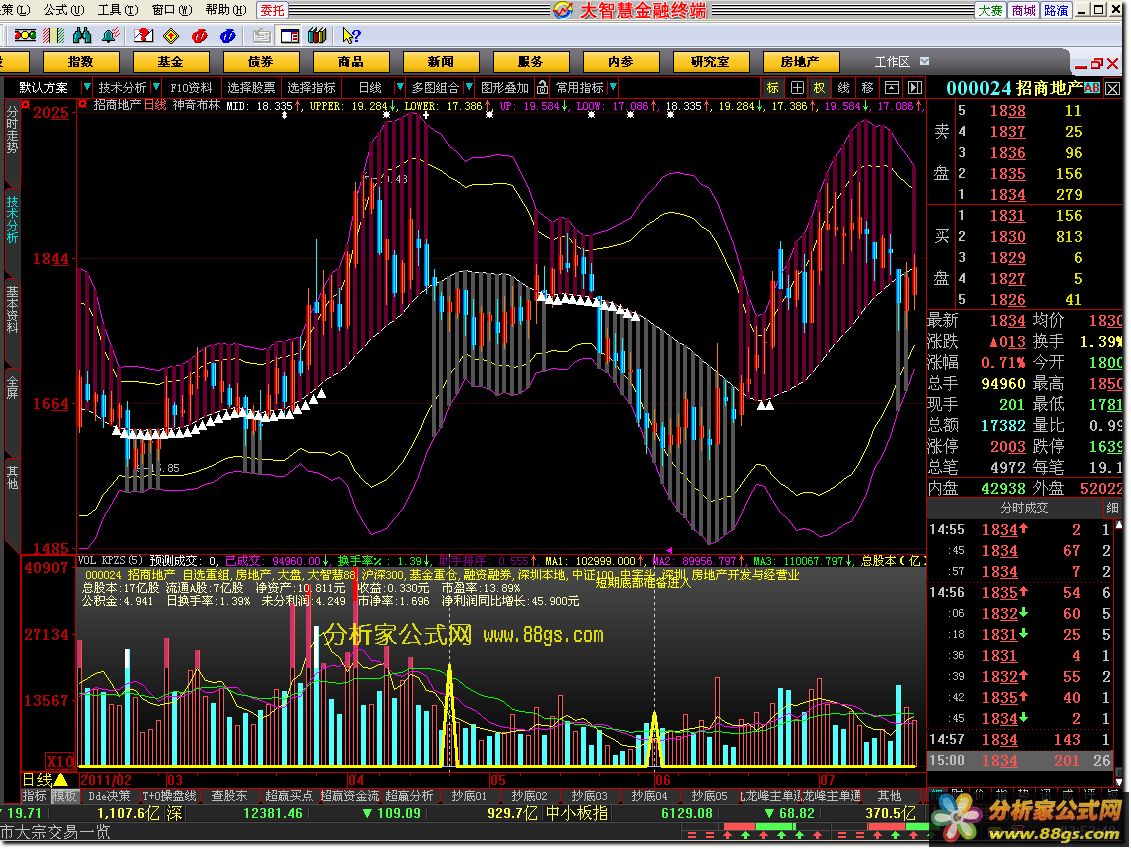Switch to the 基本资料 side tab
This screenshot has height=849, width=1131.
pos(12,309)
